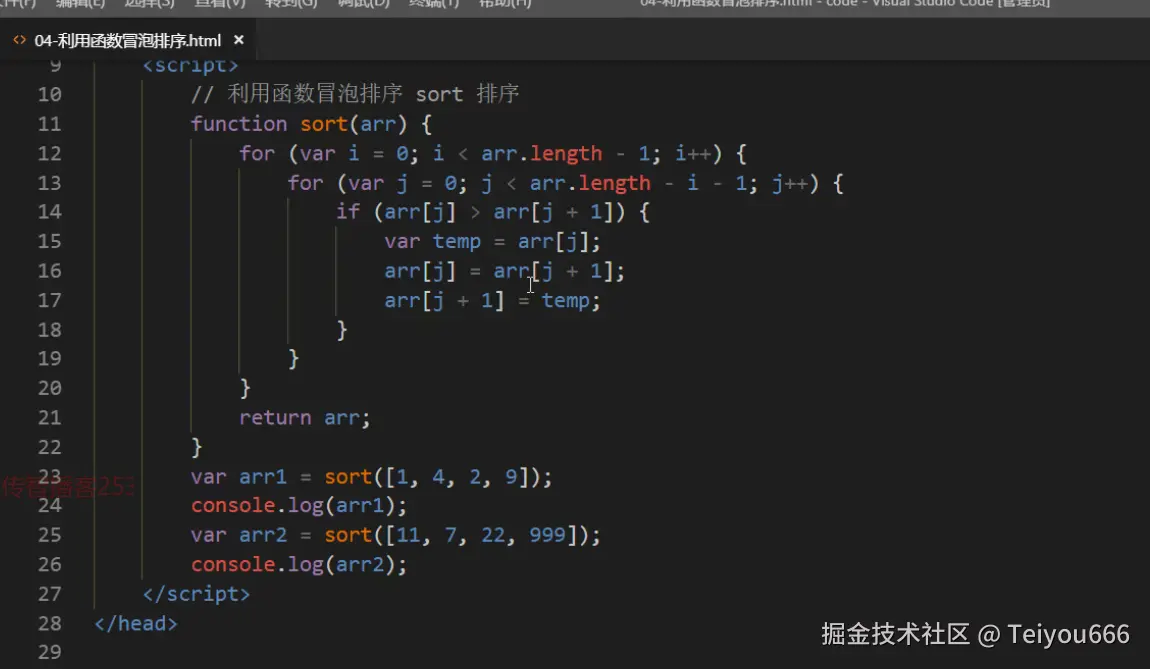Click 'length' on line 12
The width and height of the screenshot is (1150, 669).
(x=566, y=153)
